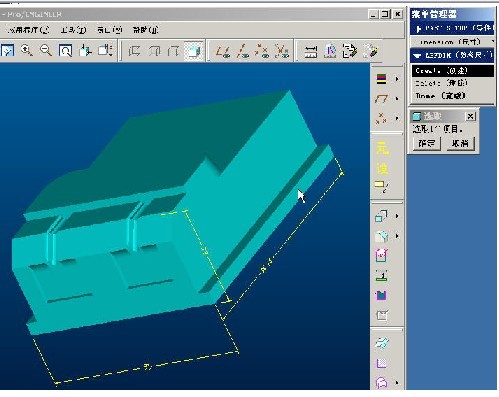Screen dimensions: 499x397
Task: Toggle datum points display
Action: click(x=262, y=51)
